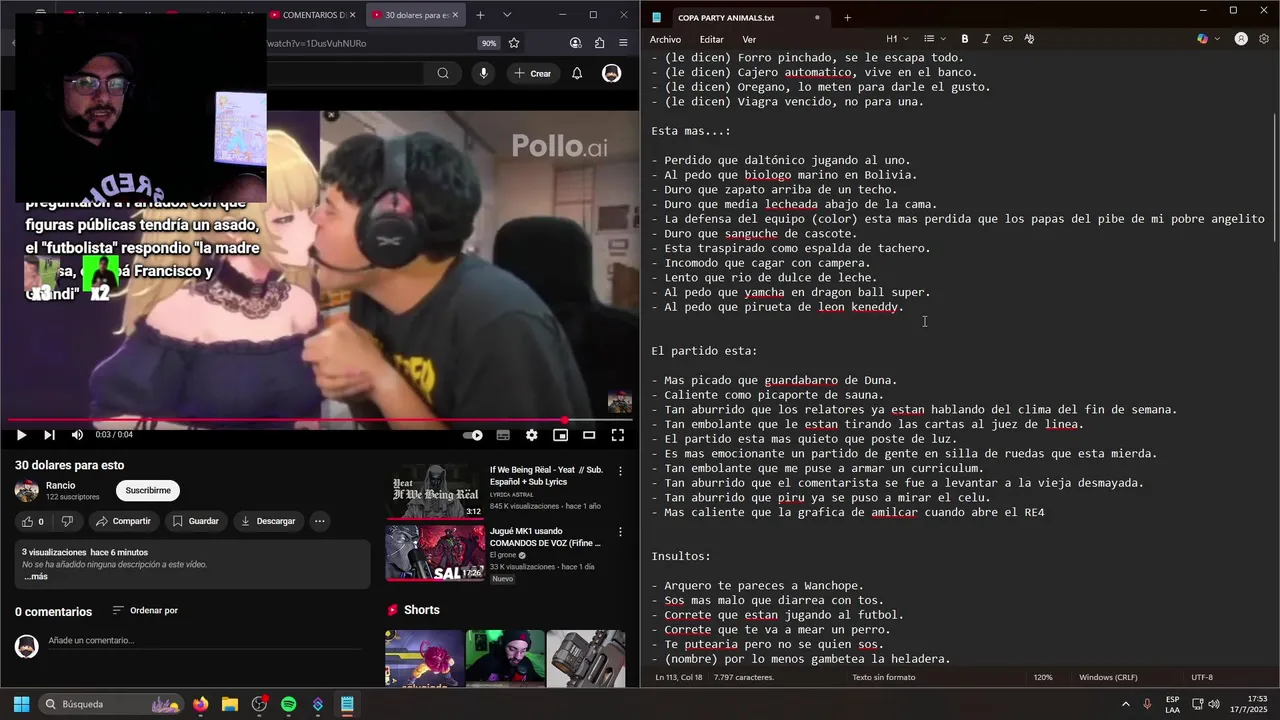
Task: Save video with Guardar button
Action: coord(195,521)
